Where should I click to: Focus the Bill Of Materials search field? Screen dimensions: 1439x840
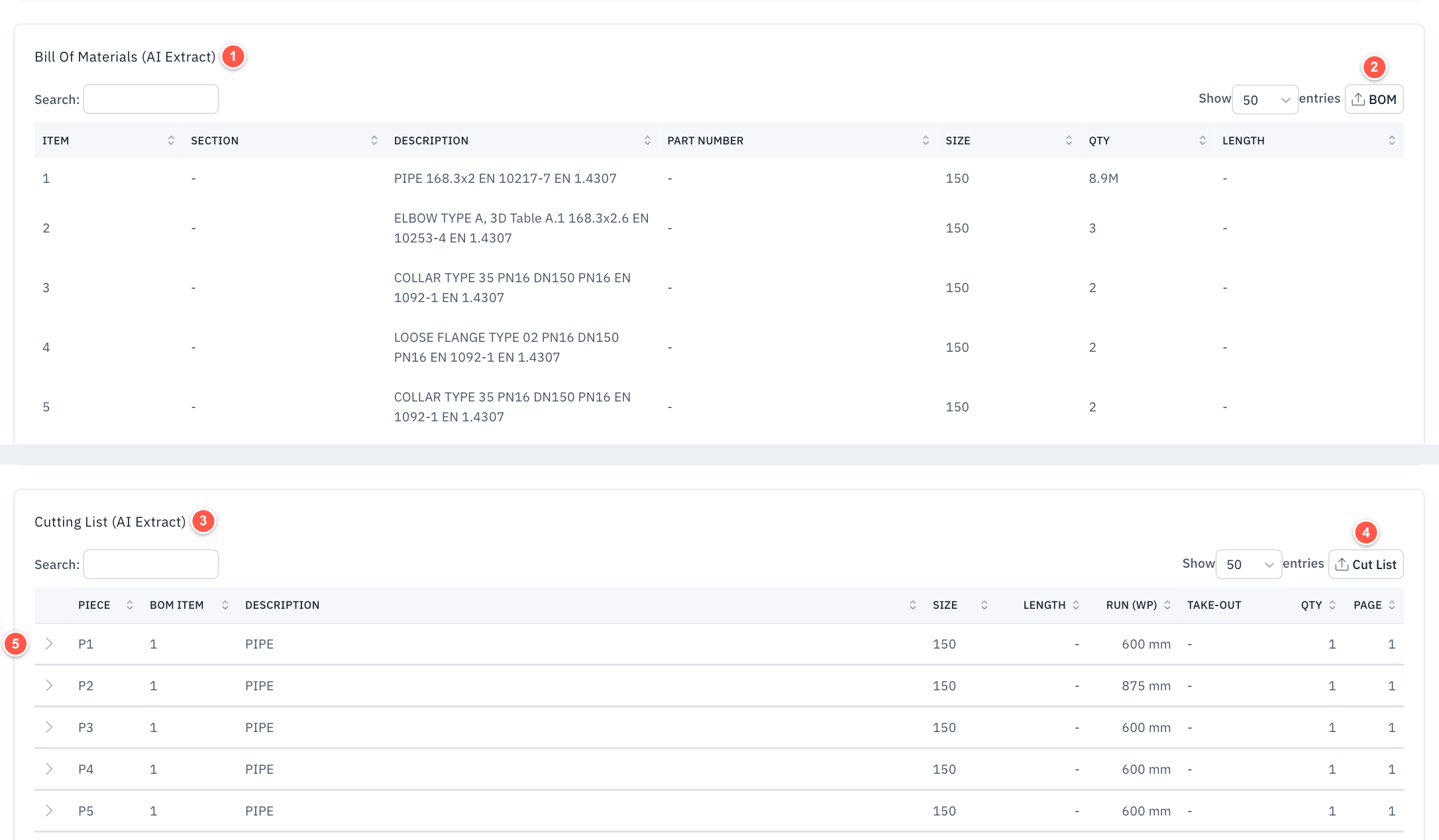pyautogui.click(x=151, y=99)
